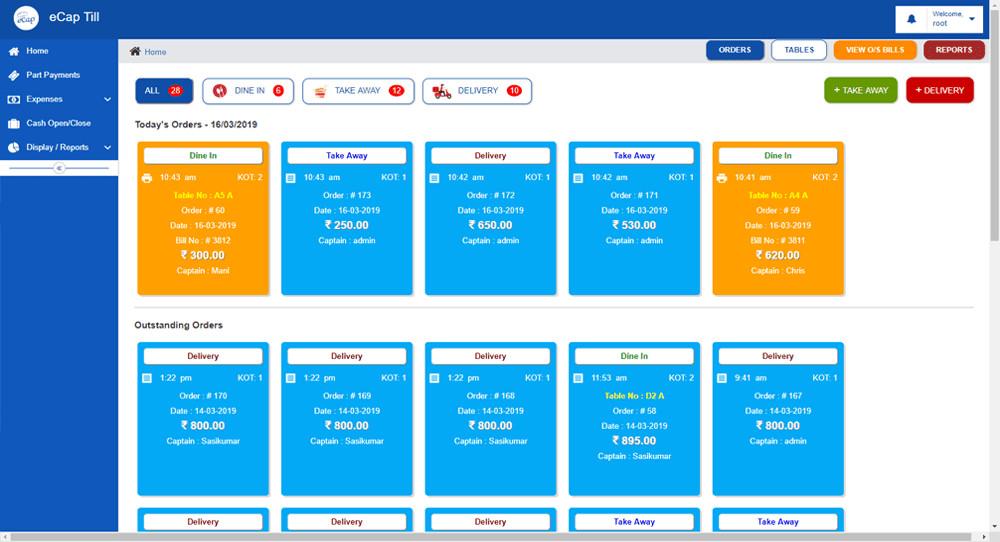This screenshot has width=1000, height=542.
Task: Click the Part Payments tag icon
Action: [x=13, y=75]
